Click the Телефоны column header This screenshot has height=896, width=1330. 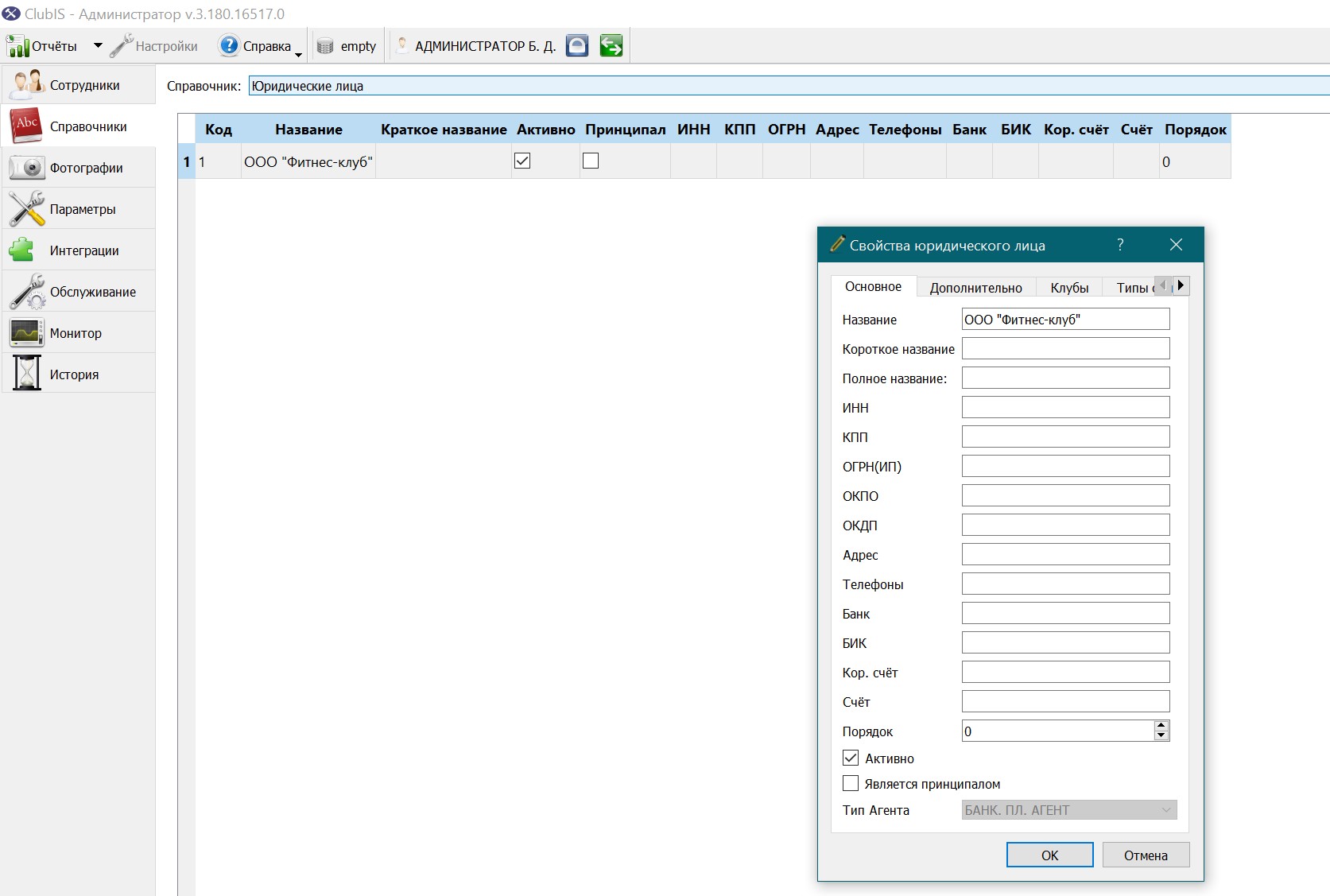pyautogui.click(x=905, y=130)
